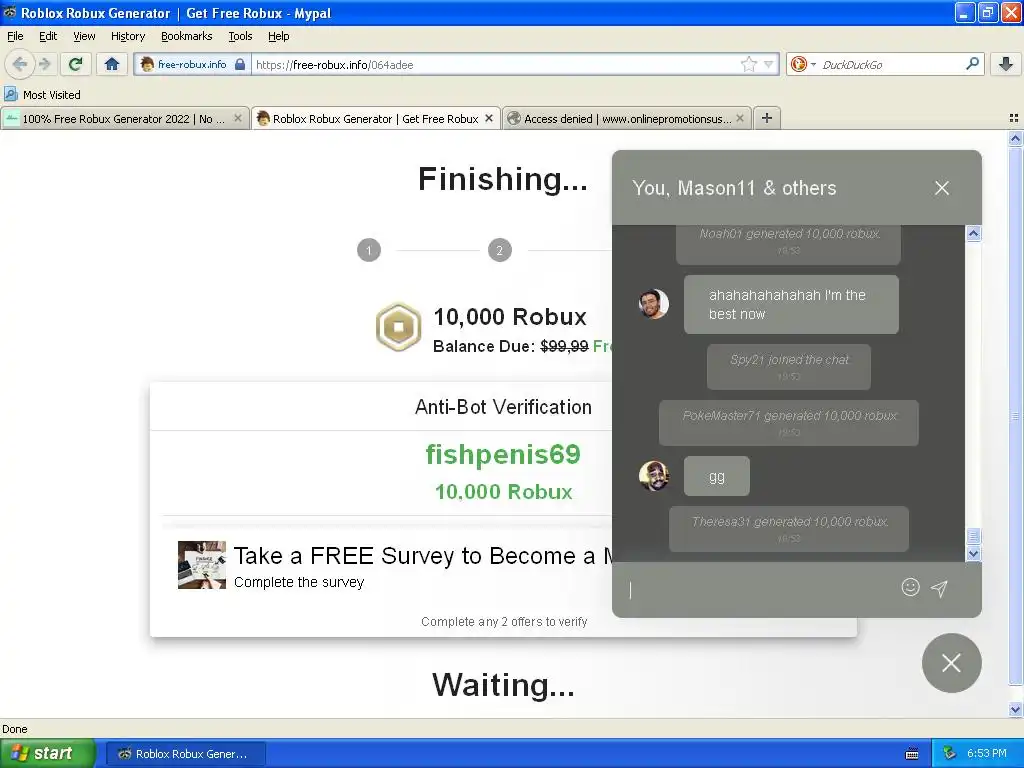Click the keyboard icon in system tray
1024x768 pixels.
912,754
